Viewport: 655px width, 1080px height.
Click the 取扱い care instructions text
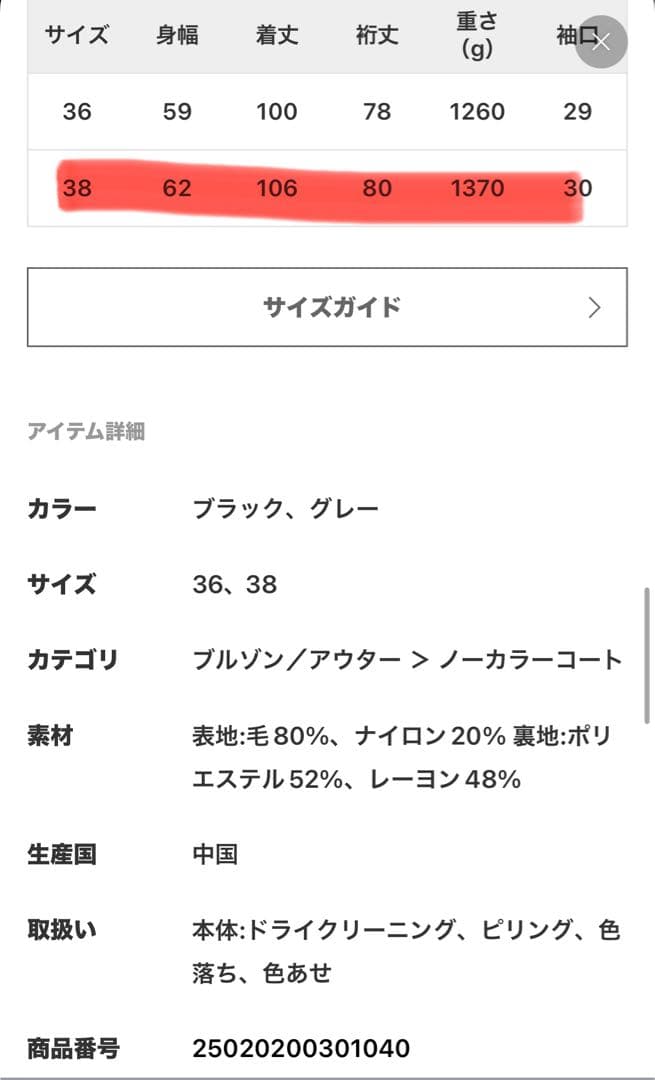(405, 951)
